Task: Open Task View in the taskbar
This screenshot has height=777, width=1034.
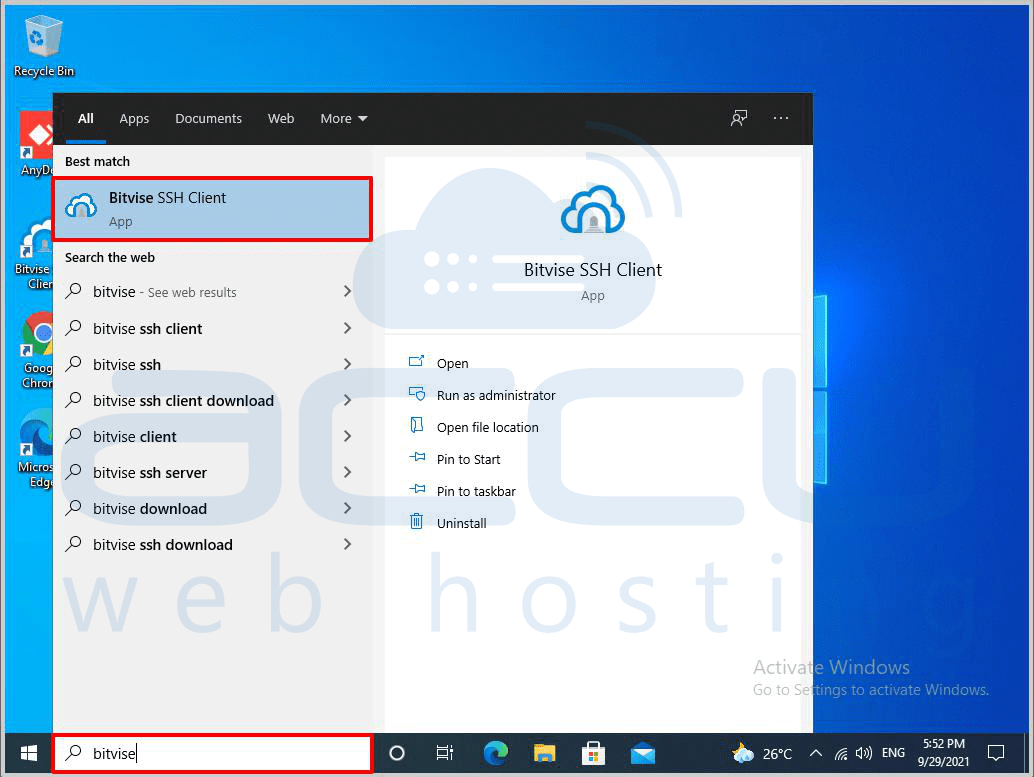Action: click(445, 753)
